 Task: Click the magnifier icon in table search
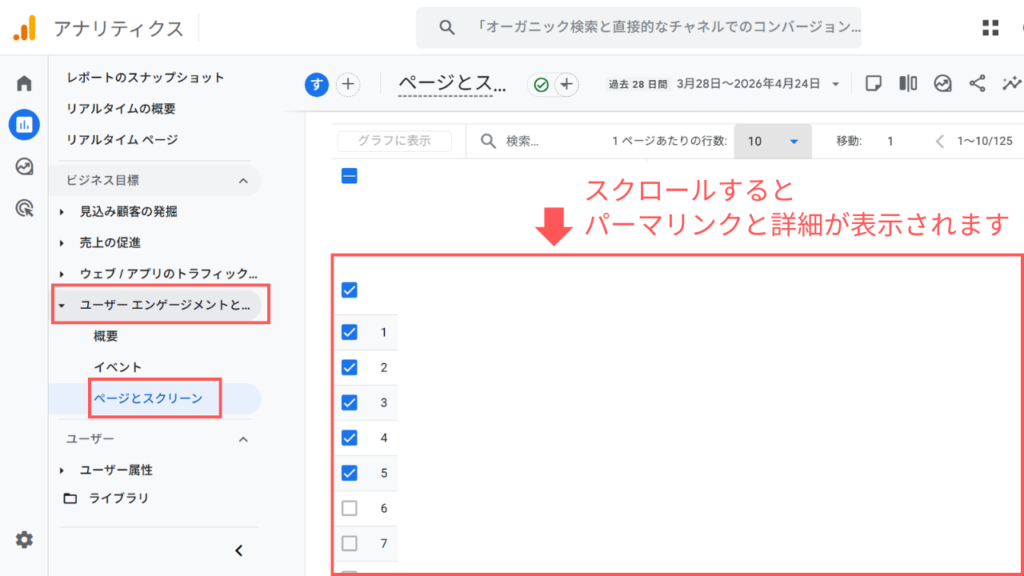coord(488,141)
